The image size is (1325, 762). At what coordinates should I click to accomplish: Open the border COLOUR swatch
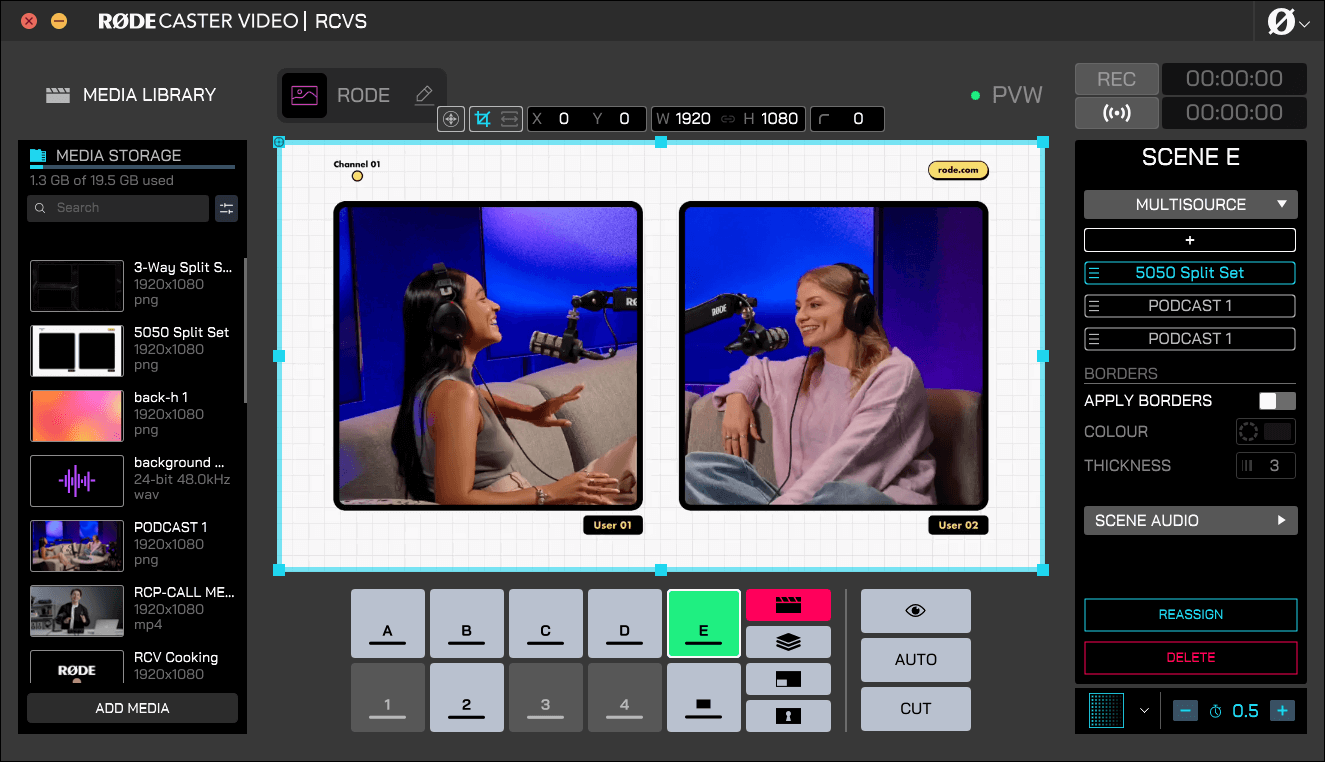[1265, 431]
